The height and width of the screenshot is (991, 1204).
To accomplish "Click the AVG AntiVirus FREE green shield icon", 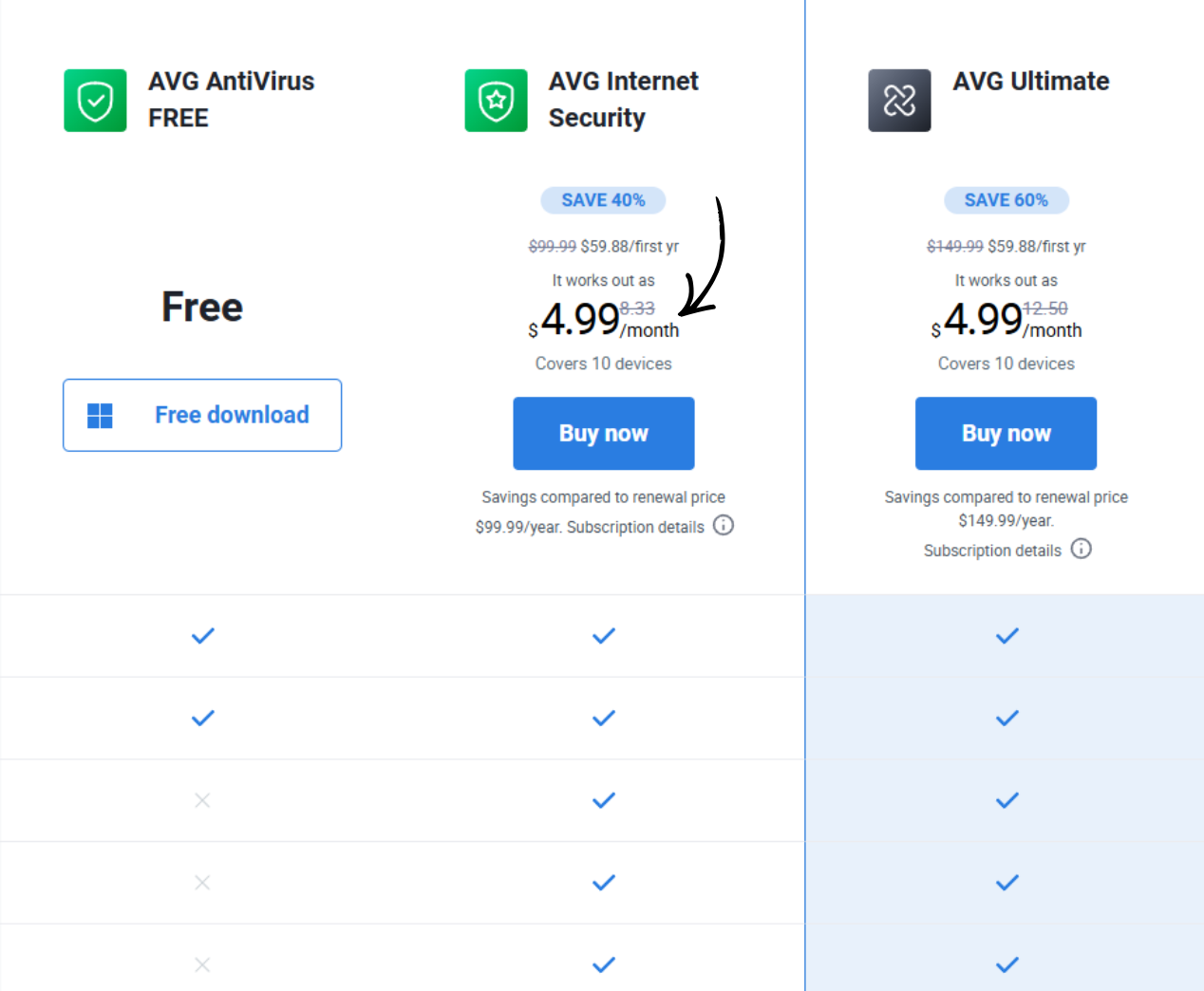I will coord(95,100).
